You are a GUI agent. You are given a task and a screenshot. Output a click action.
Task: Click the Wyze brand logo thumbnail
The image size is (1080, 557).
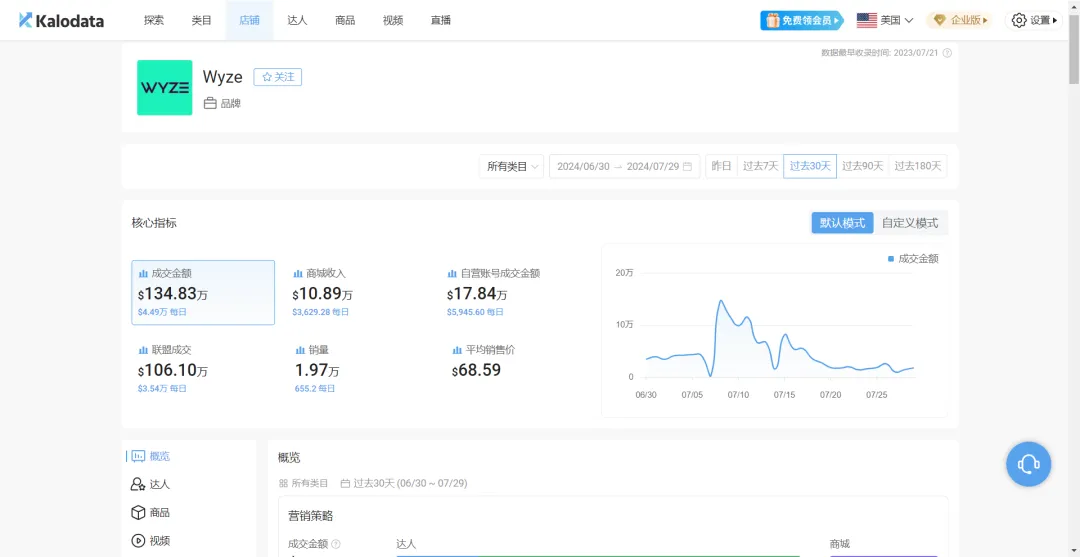pyautogui.click(x=165, y=87)
